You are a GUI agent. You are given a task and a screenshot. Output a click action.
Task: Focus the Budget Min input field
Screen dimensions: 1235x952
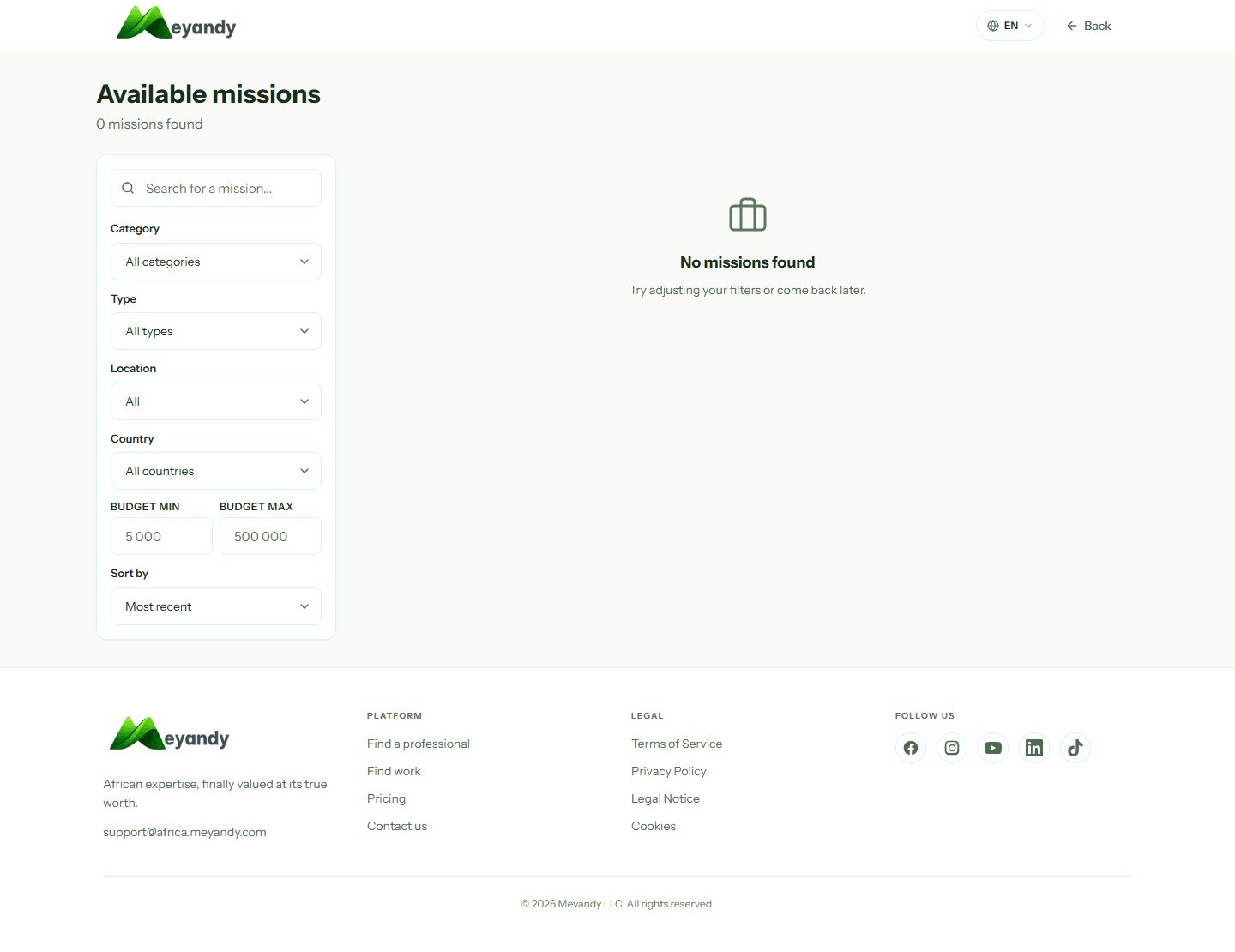[161, 536]
